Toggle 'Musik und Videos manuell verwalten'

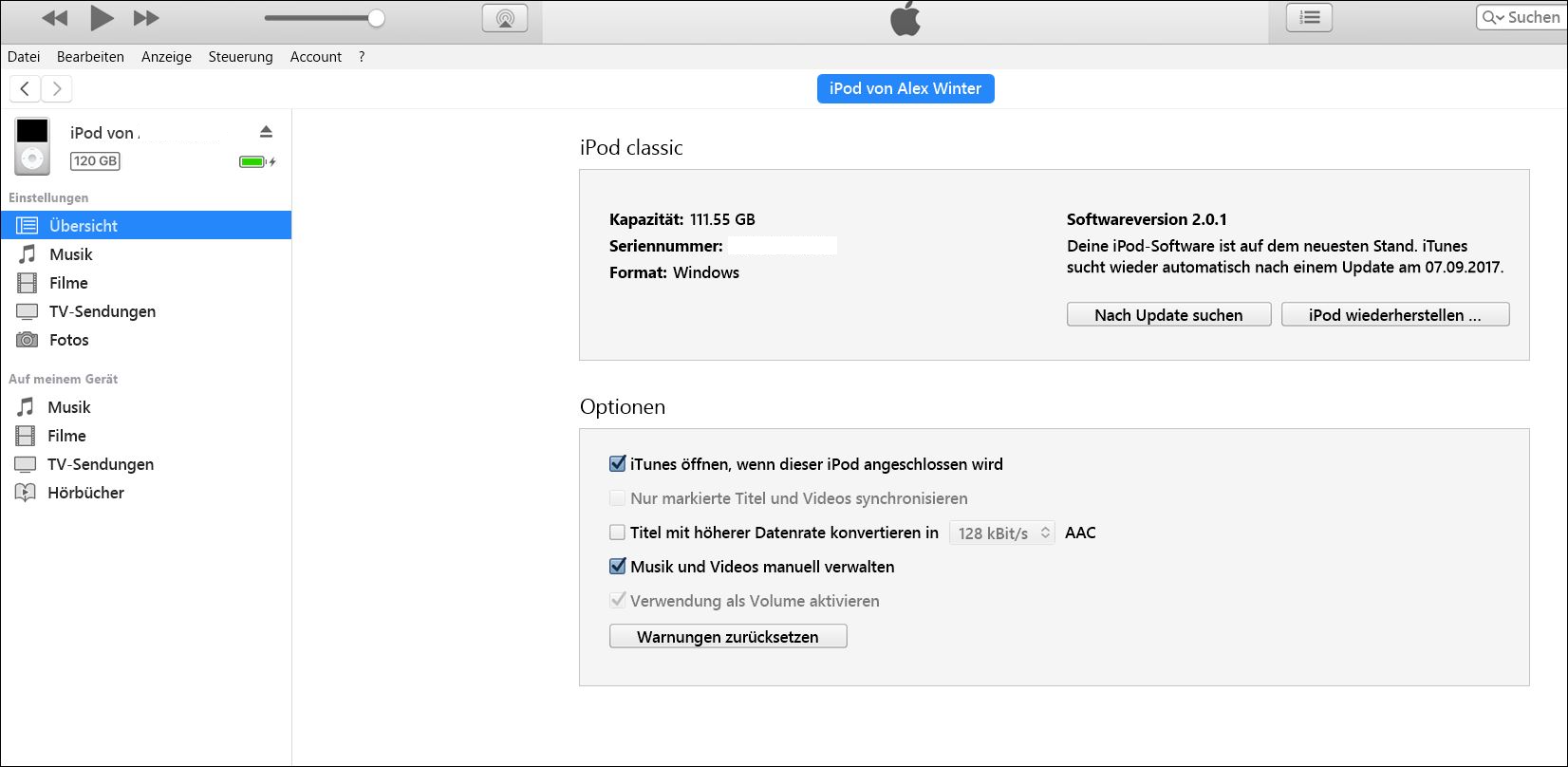pyautogui.click(x=618, y=567)
